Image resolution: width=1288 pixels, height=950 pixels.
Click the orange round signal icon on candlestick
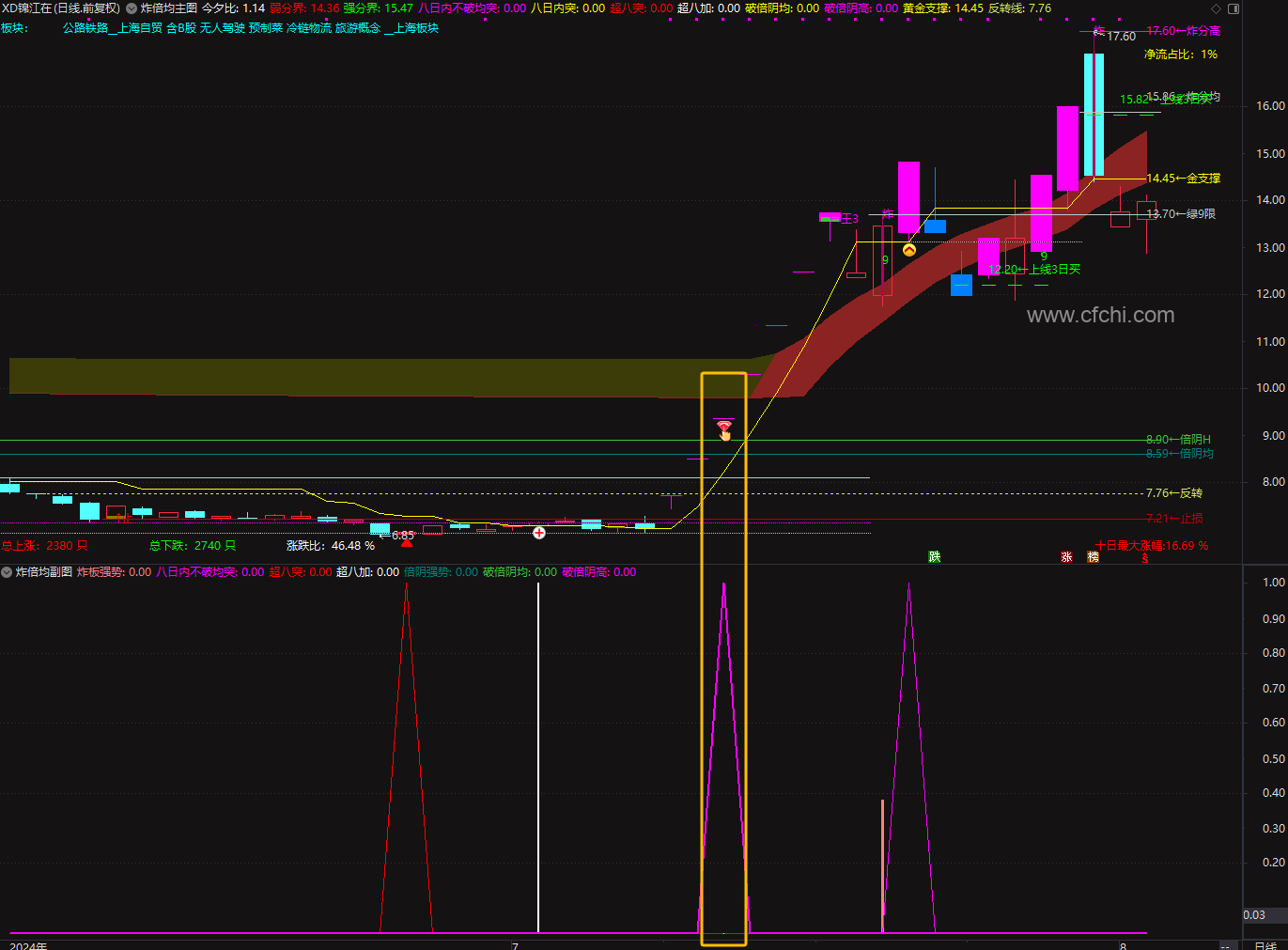[x=909, y=250]
